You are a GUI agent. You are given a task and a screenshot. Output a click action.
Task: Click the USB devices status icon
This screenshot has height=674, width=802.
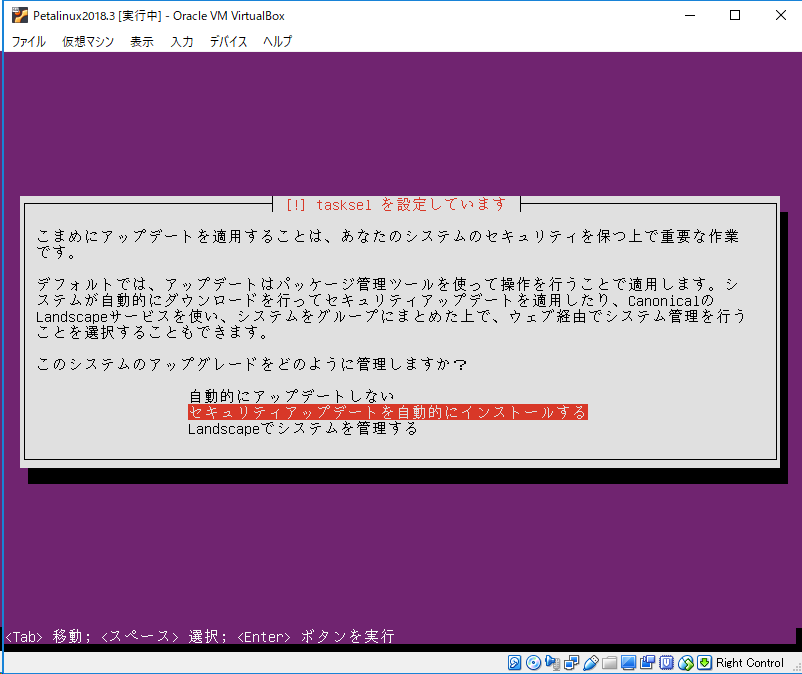coord(590,662)
